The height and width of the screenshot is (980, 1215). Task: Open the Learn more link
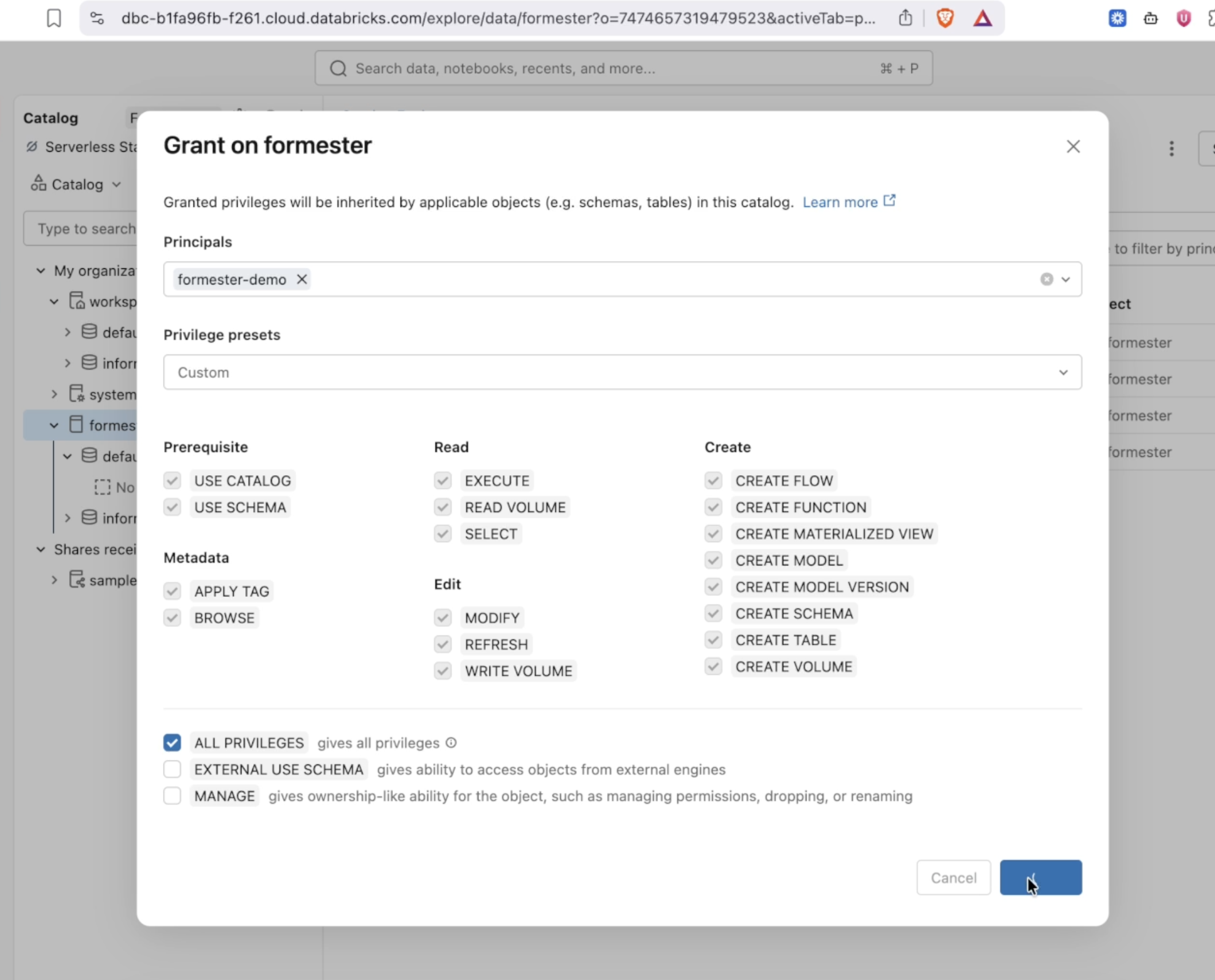[840, 202]
